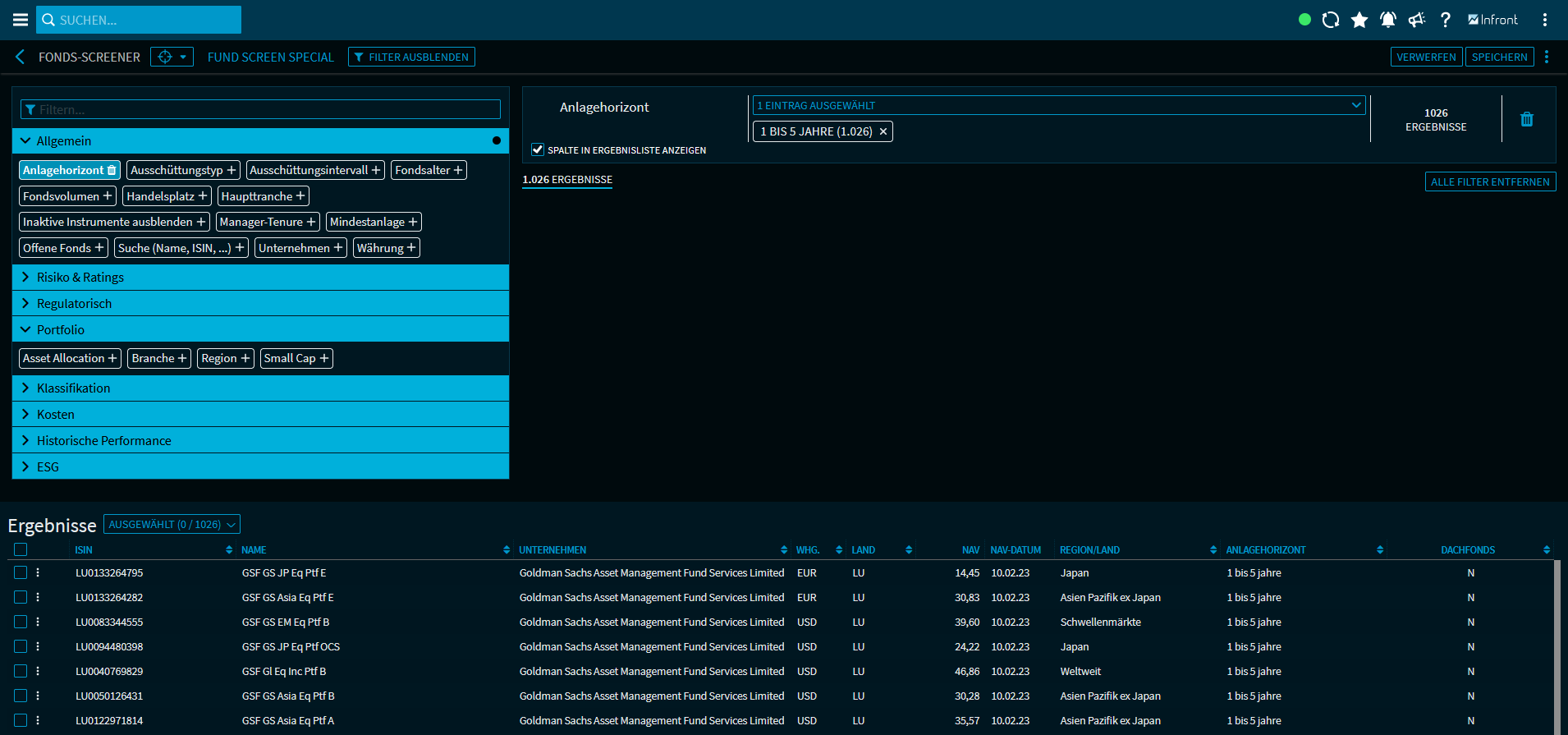This screenshot has width=1568, height=735.
Task: Open the hamburger main menu
Action: pyautogui.click(x=21, y=20)
